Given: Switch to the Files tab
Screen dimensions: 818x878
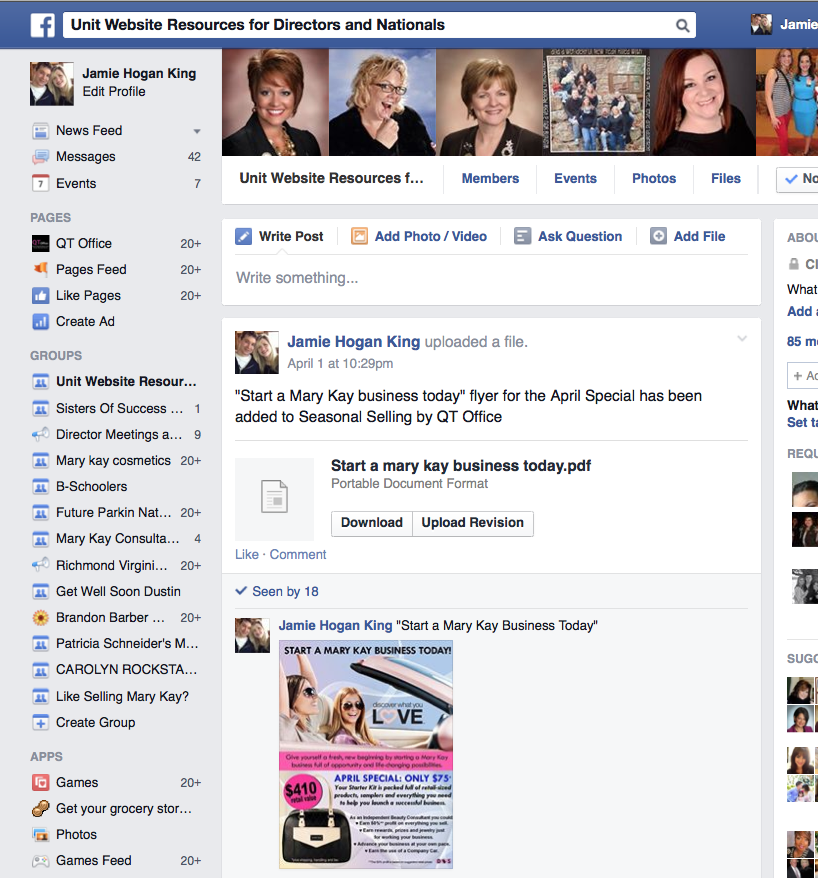Looking at the screenshot, I should [x=726, y=179].
